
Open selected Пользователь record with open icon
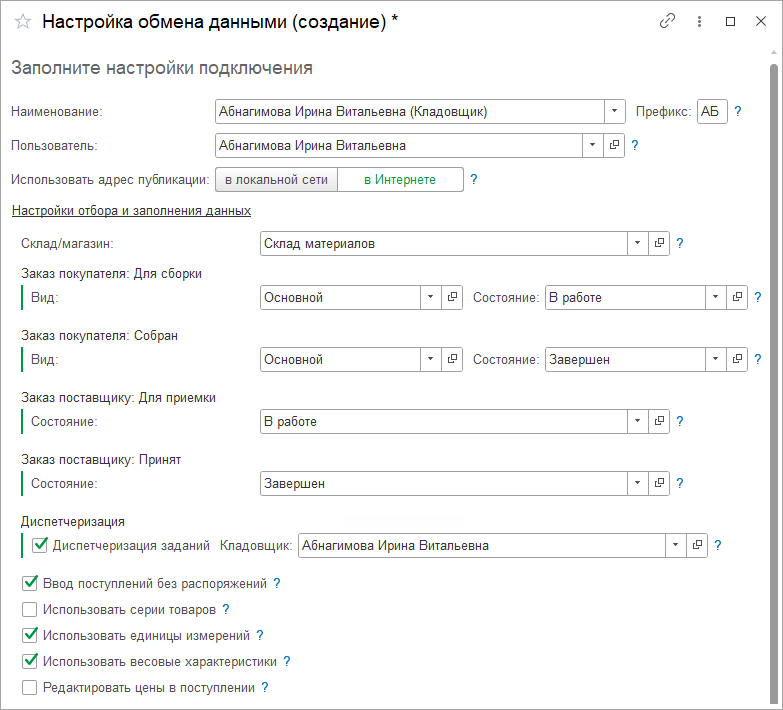(615, 145)
